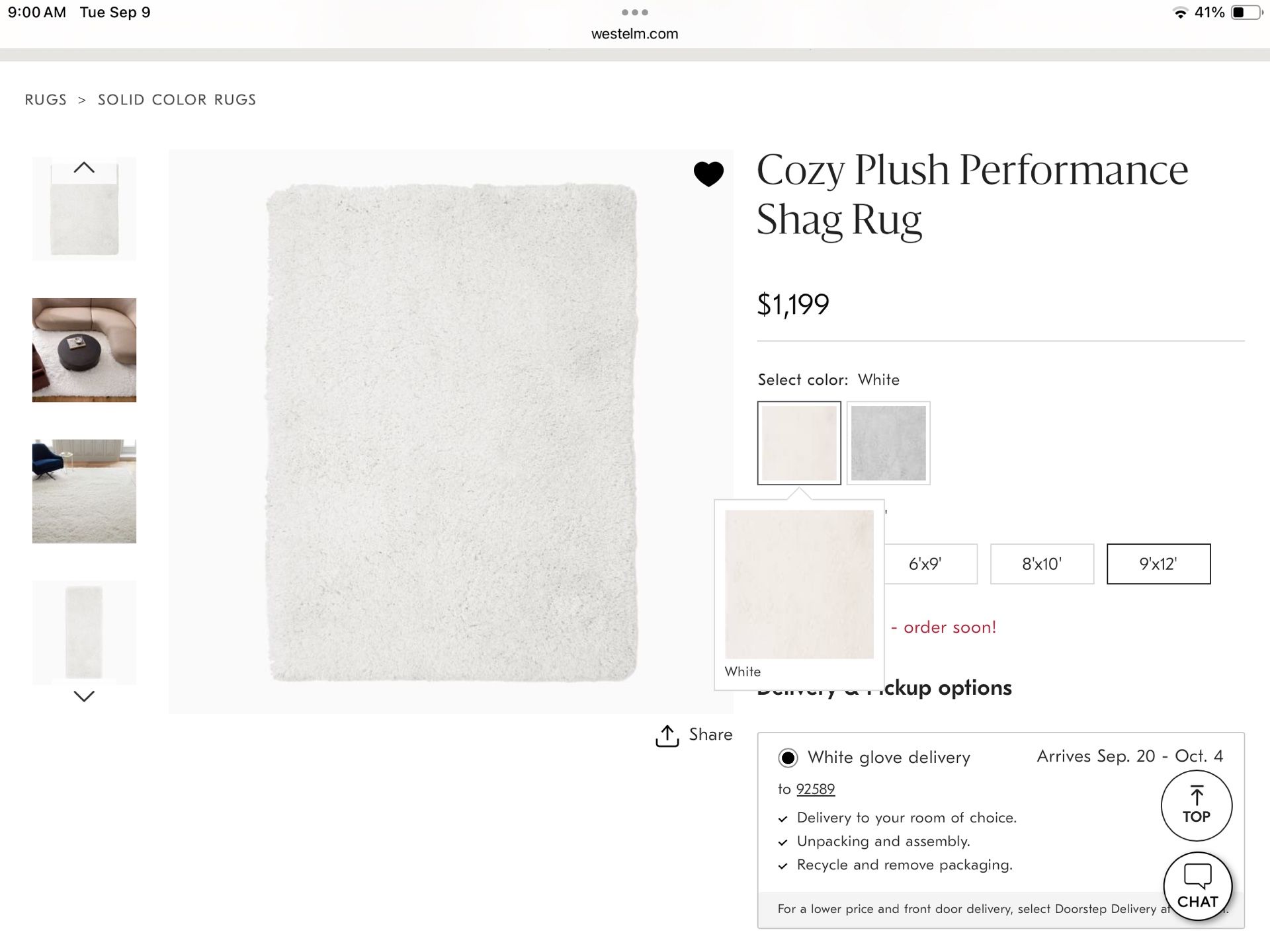Open the RUGS breadcrumb
1270x952 pixels.
[x=46, y=100]
